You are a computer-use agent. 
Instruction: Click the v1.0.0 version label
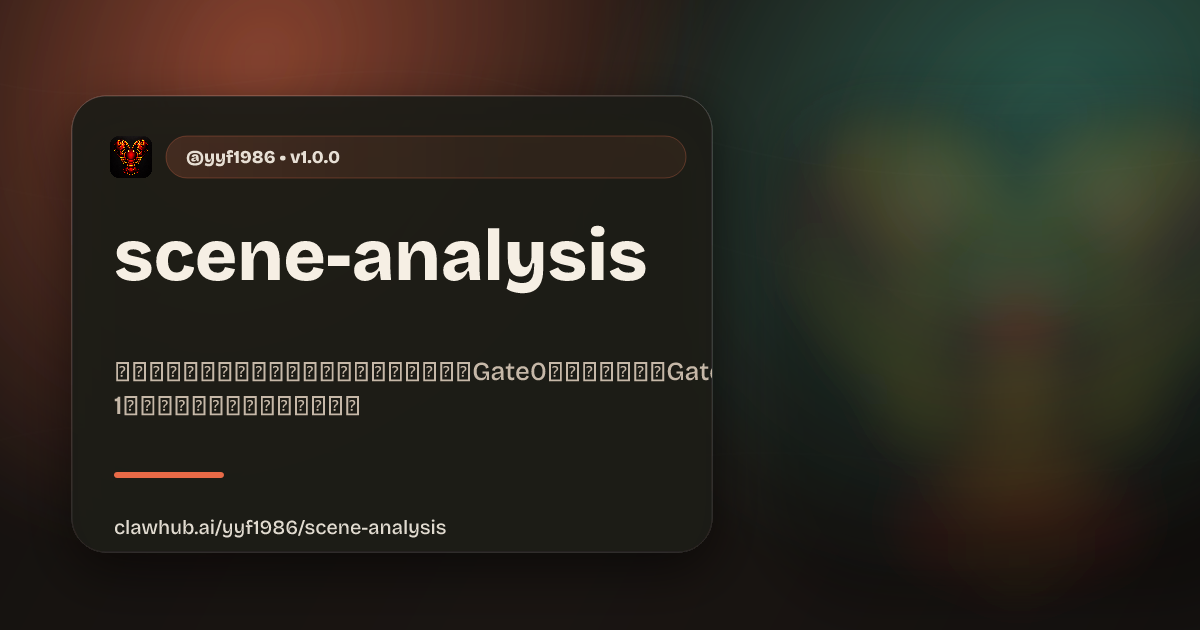click(x=315, y=157)
